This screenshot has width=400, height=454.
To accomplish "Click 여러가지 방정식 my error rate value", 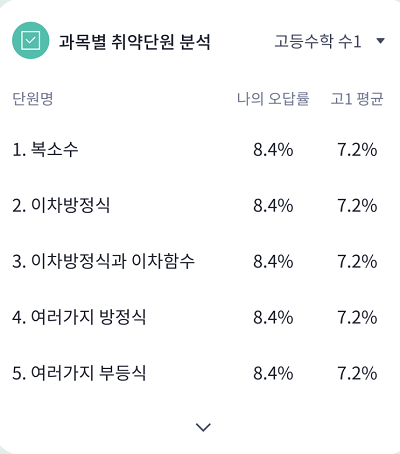I will coord(273,317).
